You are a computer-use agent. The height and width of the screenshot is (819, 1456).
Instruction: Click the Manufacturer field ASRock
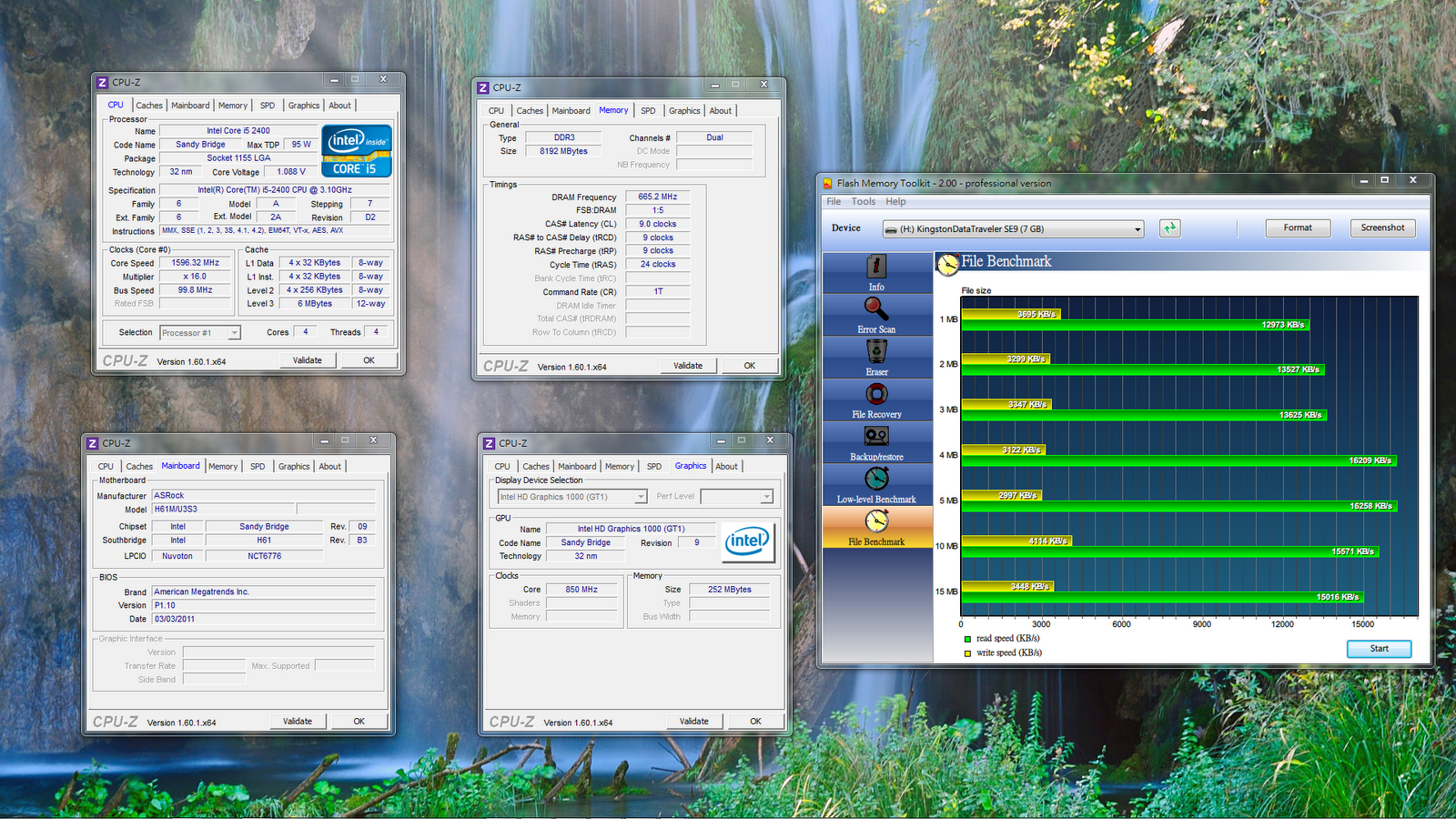click(x=263, y=496)
